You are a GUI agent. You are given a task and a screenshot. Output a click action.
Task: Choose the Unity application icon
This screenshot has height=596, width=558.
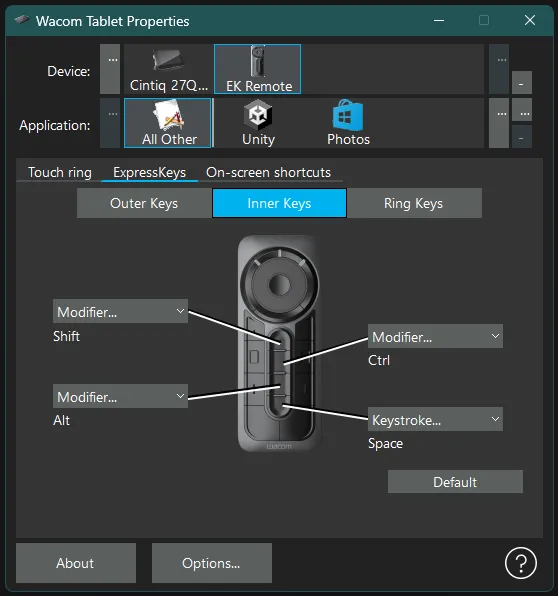click(258, 123)
